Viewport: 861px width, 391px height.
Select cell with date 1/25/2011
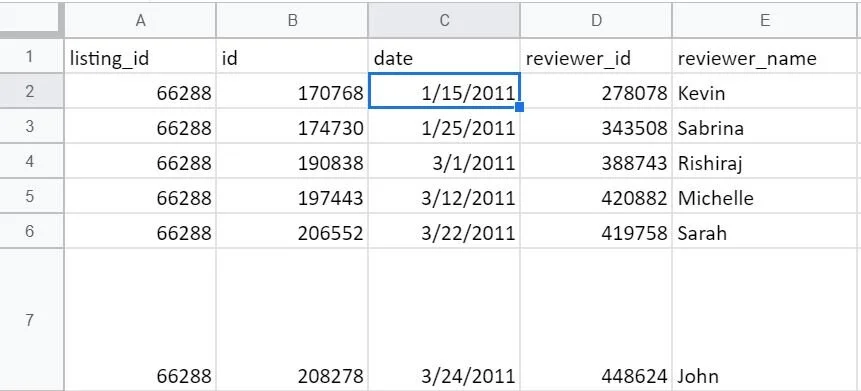pos(444,126)
